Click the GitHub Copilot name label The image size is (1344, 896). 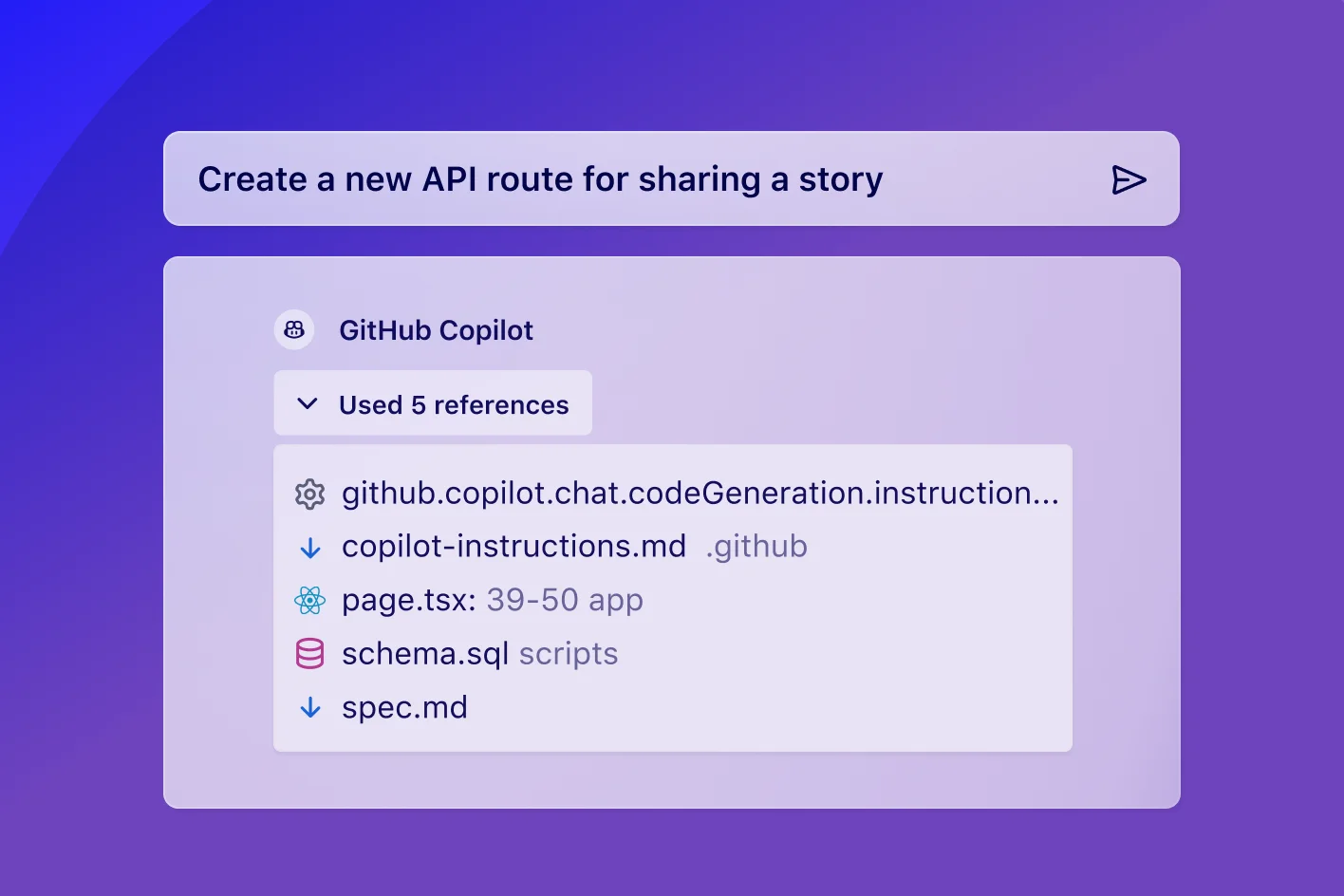436,330
